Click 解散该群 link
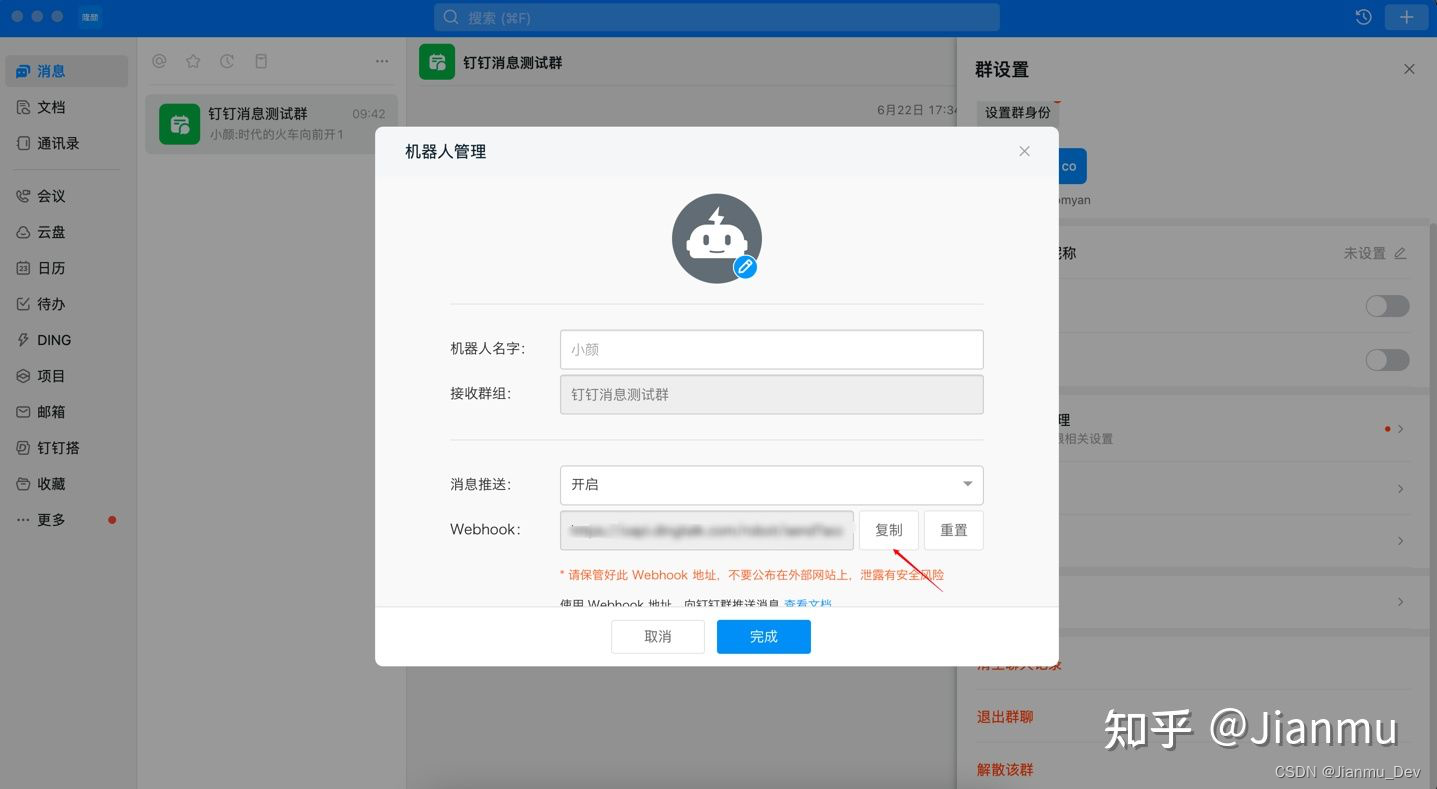 tap(1005, 770)
